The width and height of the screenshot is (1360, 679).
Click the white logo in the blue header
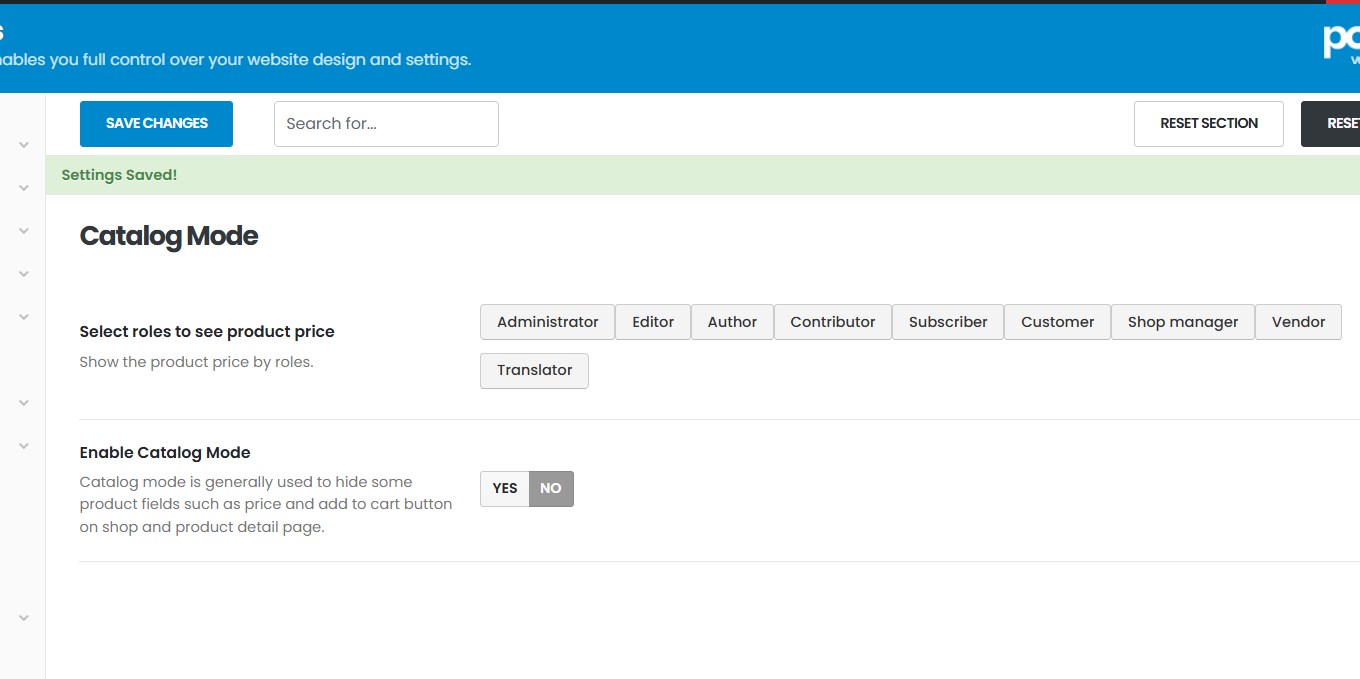click(x=1341, y=42)
